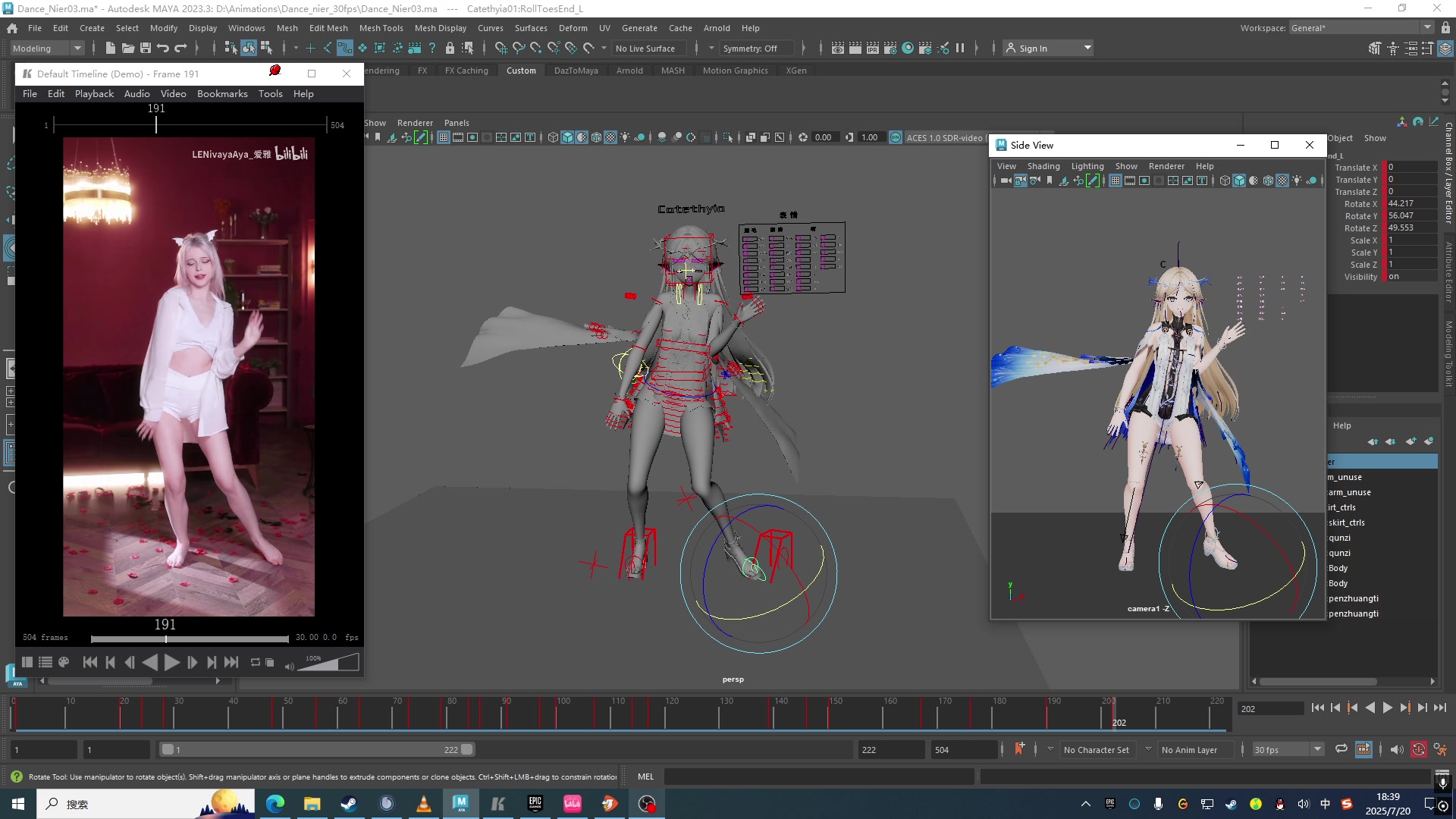Open the Sign In dropdown
Screen dimensions: 1456x819
click(x=1048, y=48)
